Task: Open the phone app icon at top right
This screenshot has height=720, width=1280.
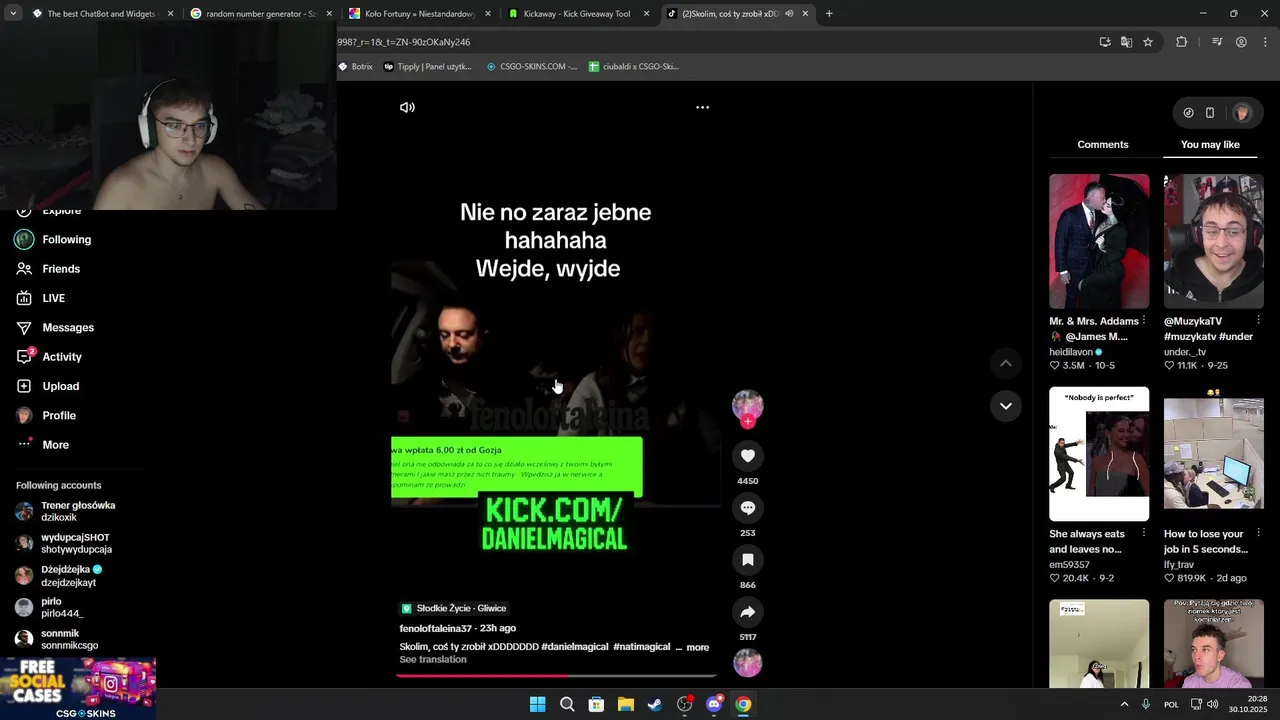Action: 1210,113
